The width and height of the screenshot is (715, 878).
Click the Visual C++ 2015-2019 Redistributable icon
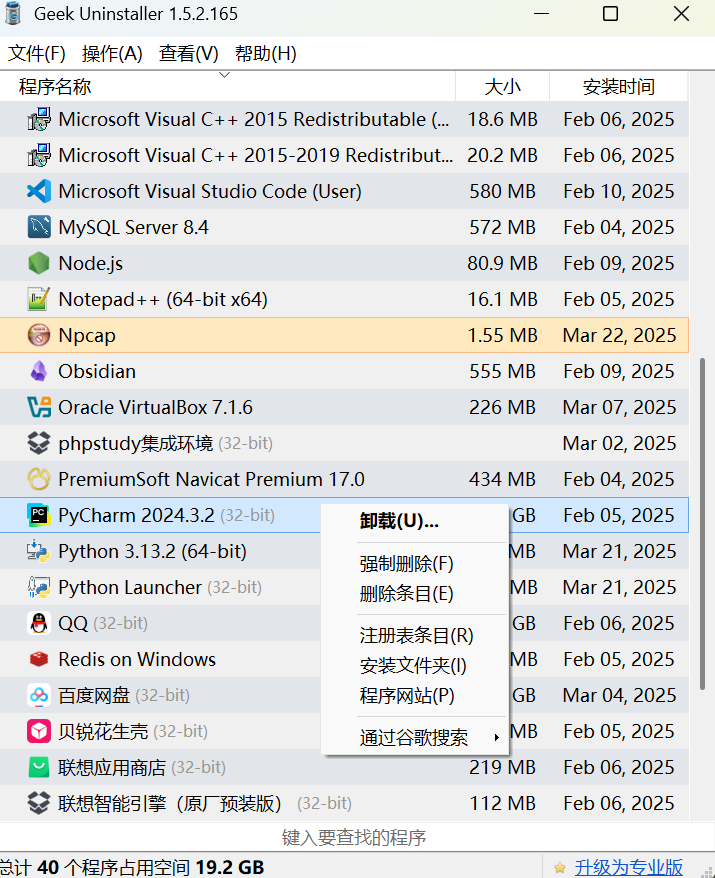click(39, 155)
